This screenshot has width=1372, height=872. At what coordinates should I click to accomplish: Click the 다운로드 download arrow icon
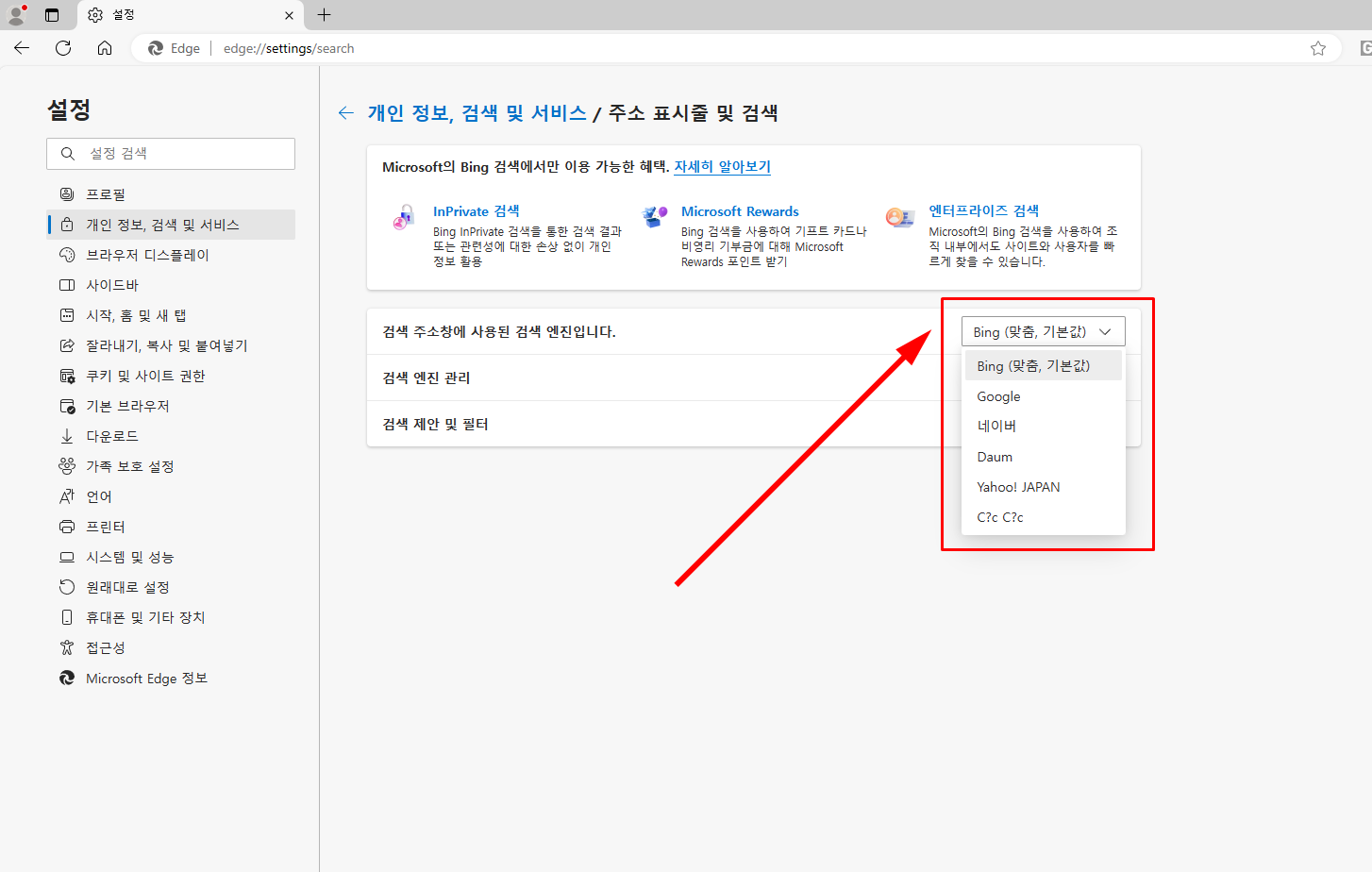tap(67, 436)
